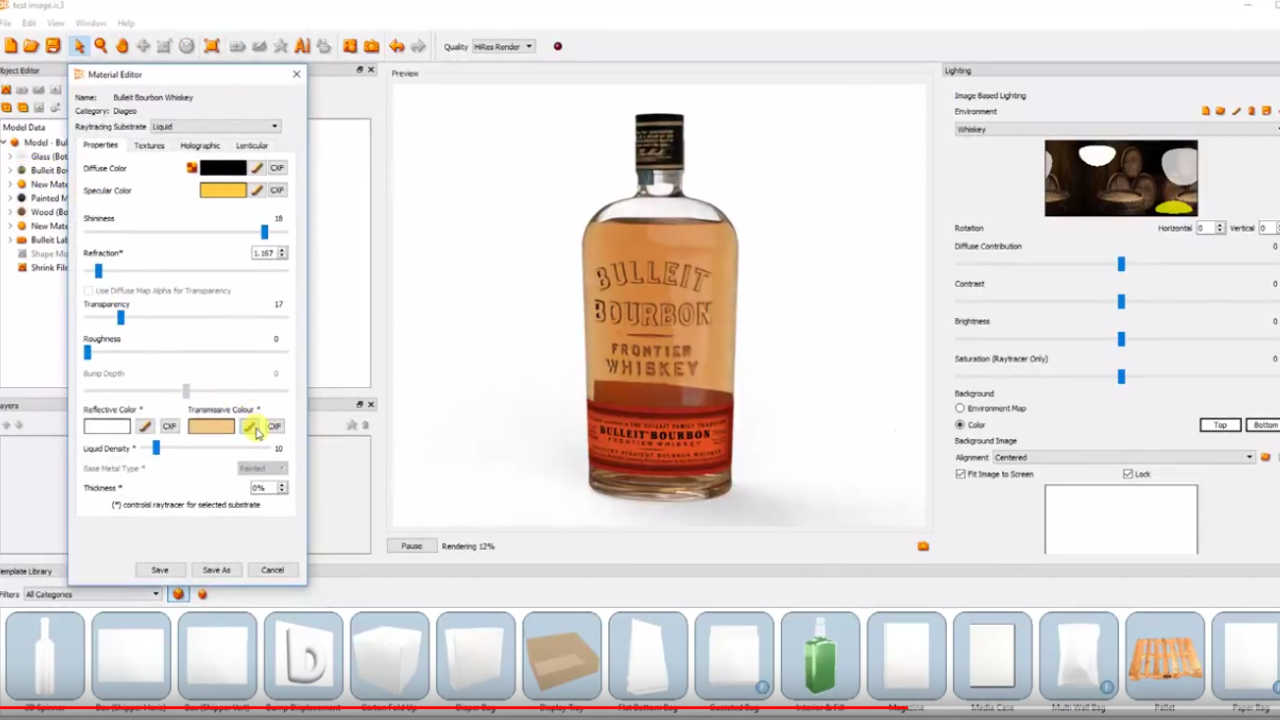This screenshot has width=1280, height=720.
Task: Click the star toolbar icon
Action: [x=281, y=46]
